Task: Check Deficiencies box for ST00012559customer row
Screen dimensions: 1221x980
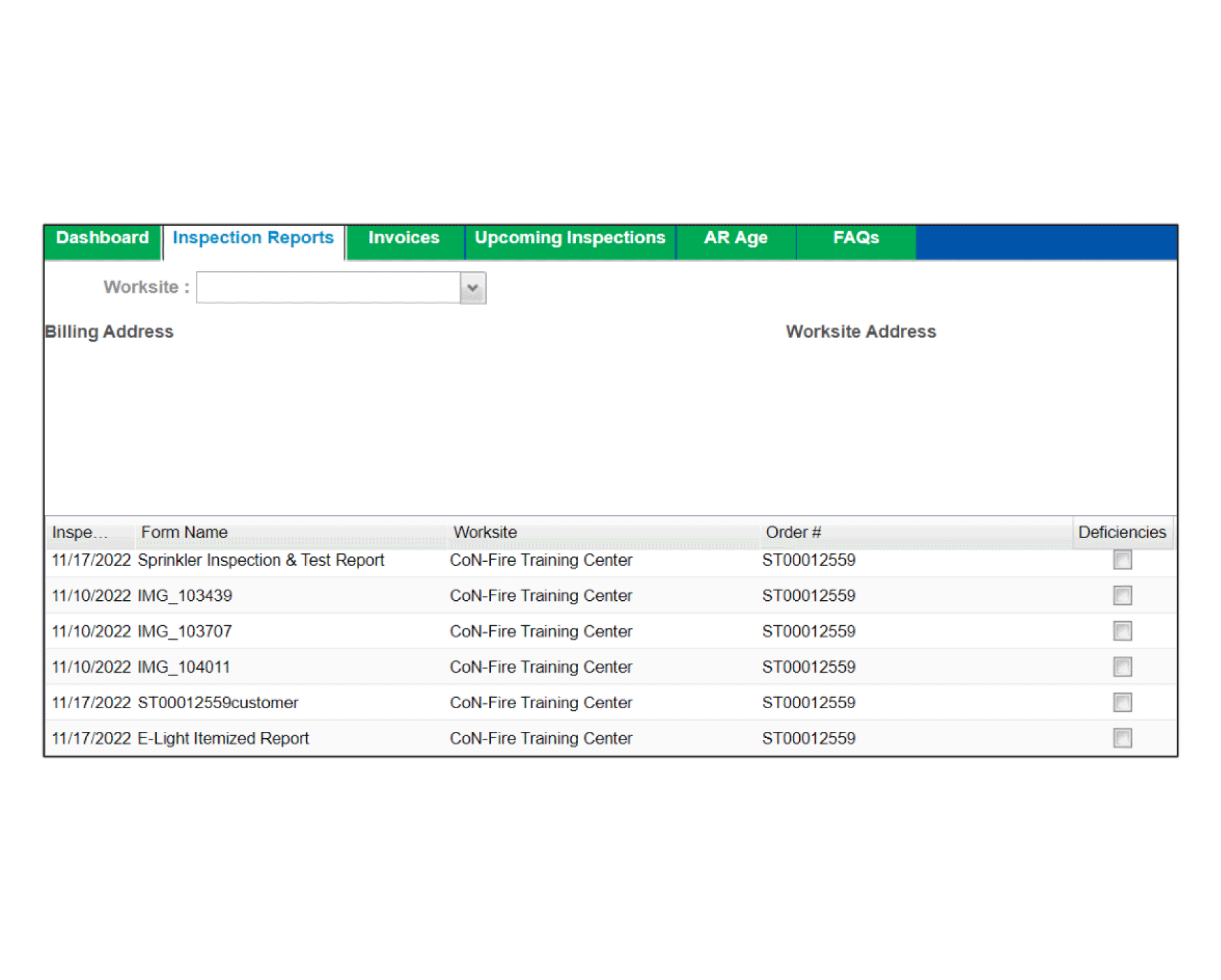Action: (x=1122, y=702)
